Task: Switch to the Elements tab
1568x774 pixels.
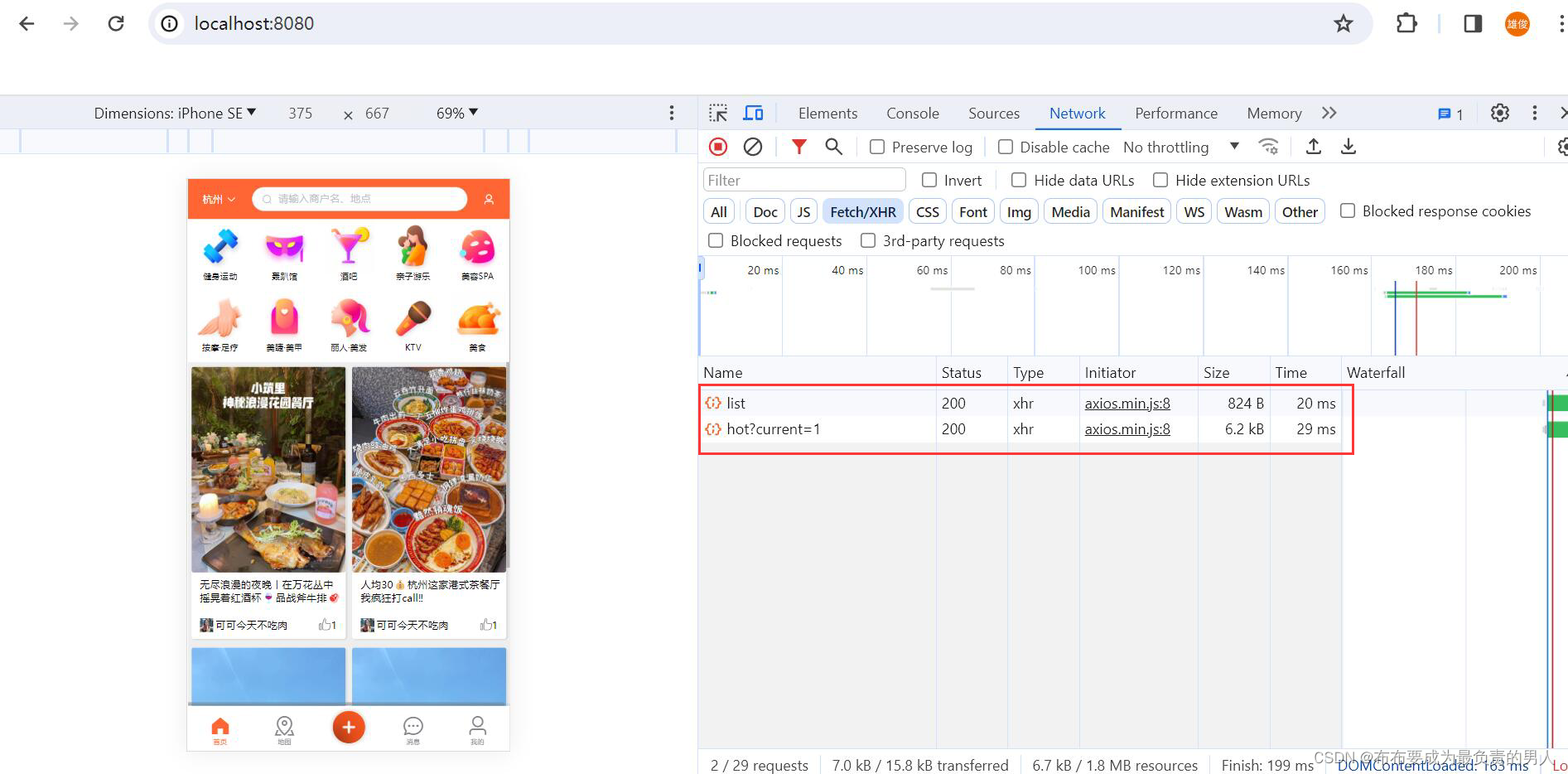Action: click(x=827, y=113)
